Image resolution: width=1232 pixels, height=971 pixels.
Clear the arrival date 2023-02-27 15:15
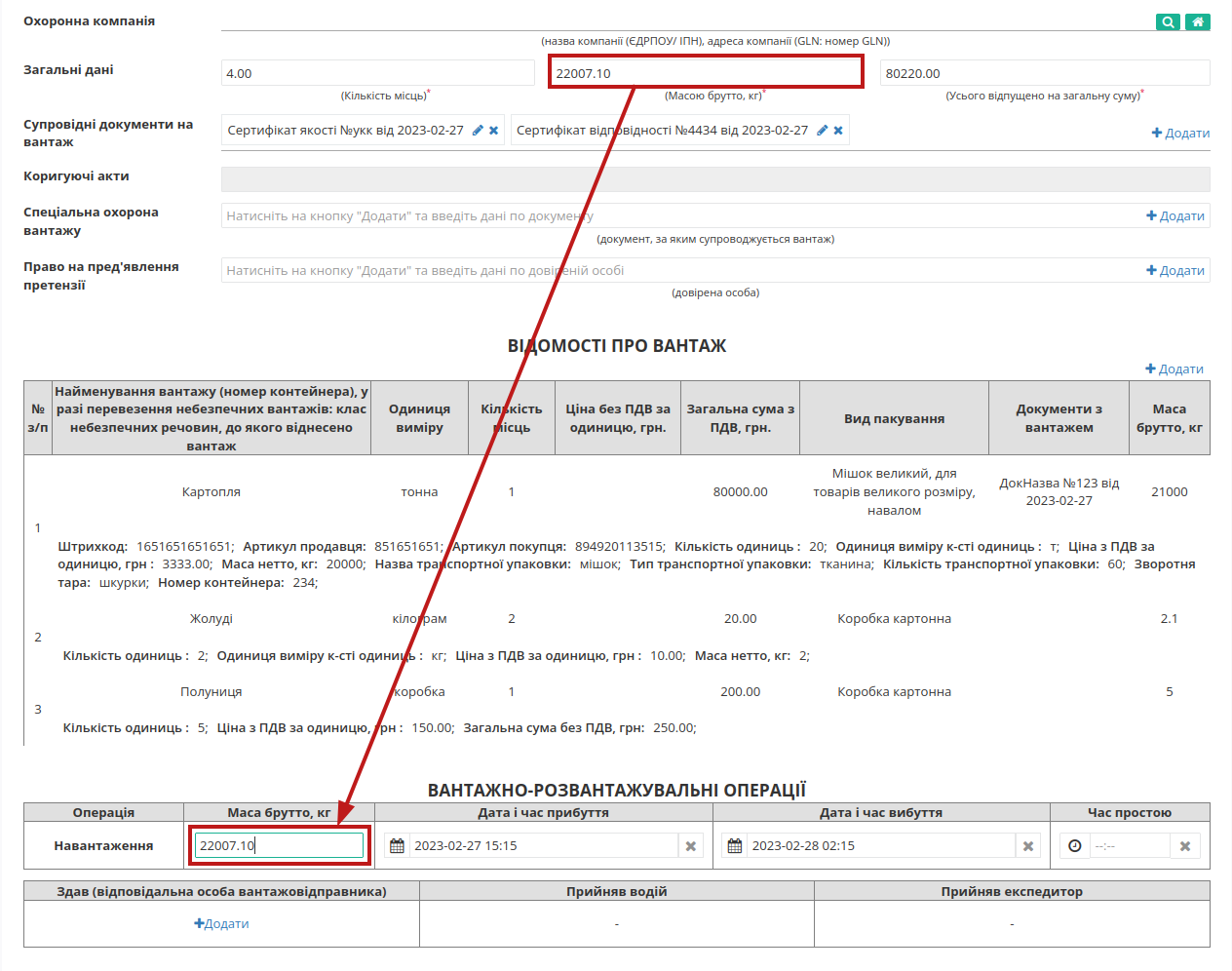click(x=691, y=846)
